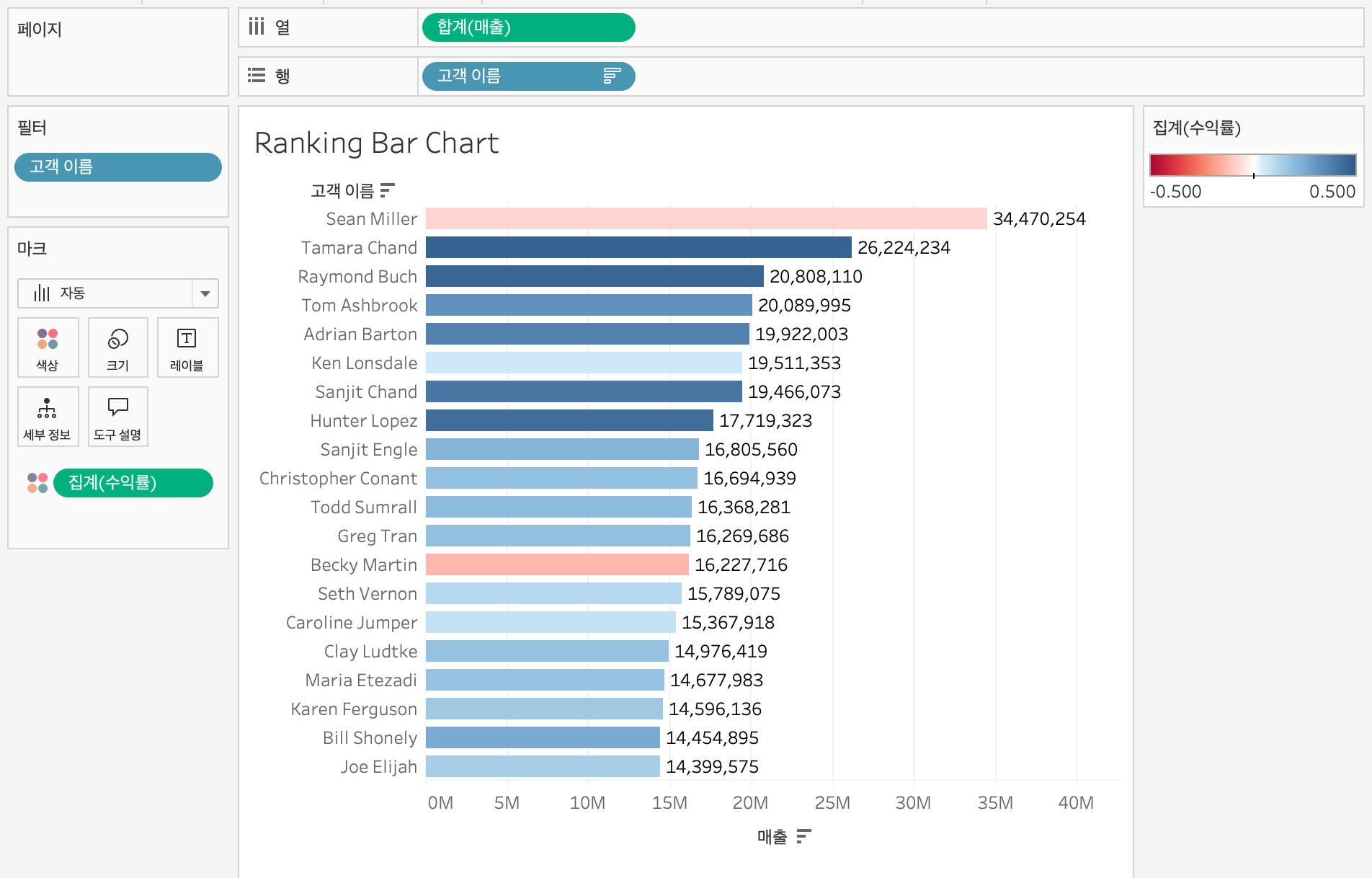Click the Tamara Chand bar
The image size is (1372, 878).
coord(638,247)
